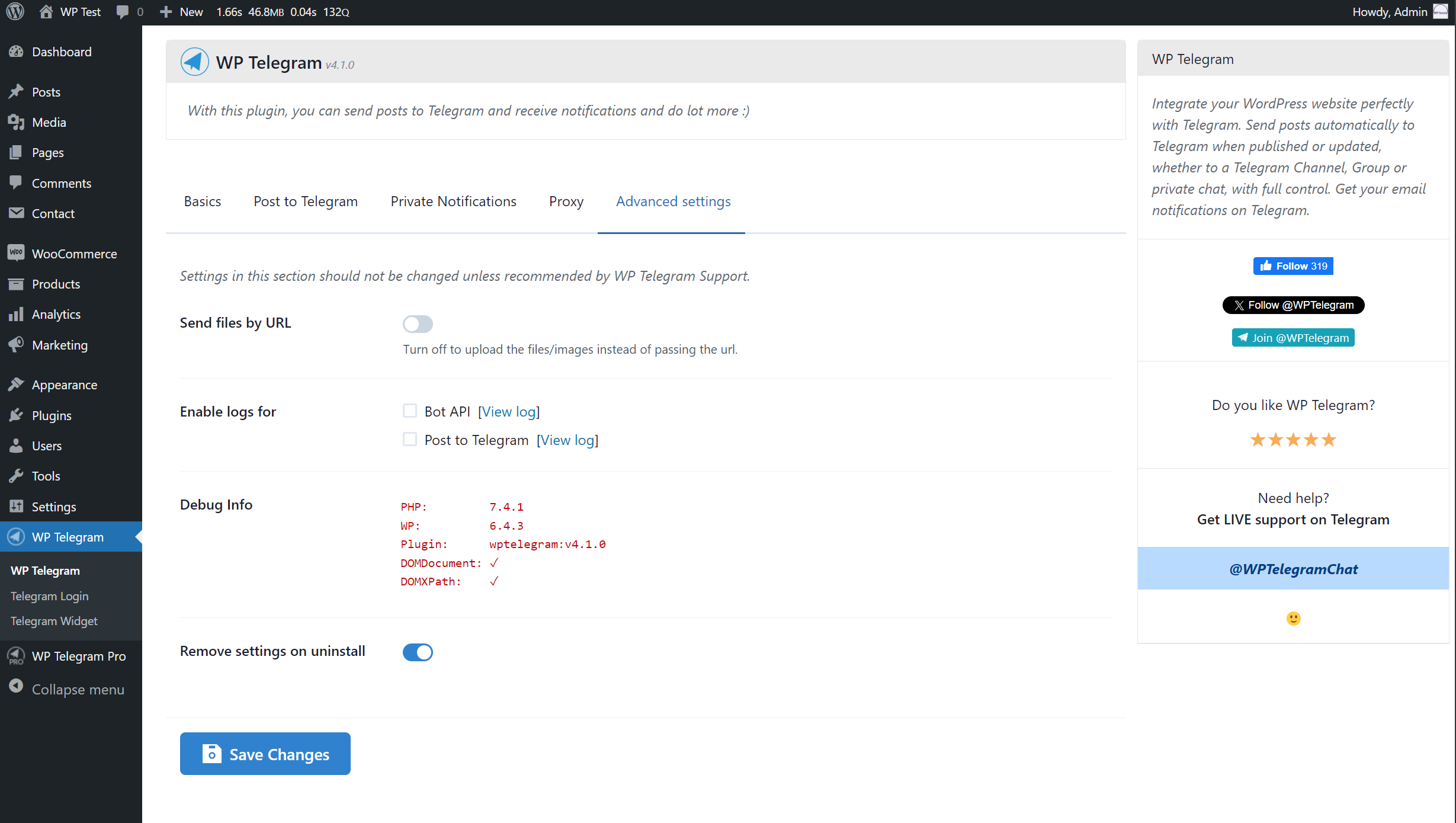Image resolution: width=1456 pixels, height=823 pixels.
Task: Click the Save Changes button
Action: pos(265,754)
